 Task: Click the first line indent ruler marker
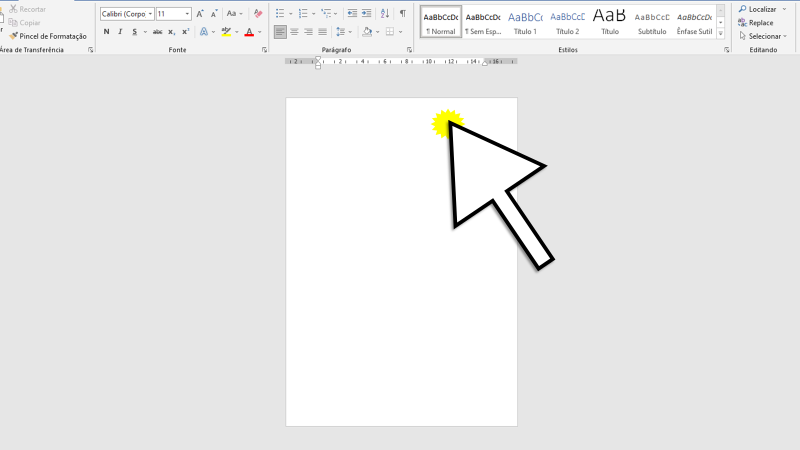click(x=318, y=60)
